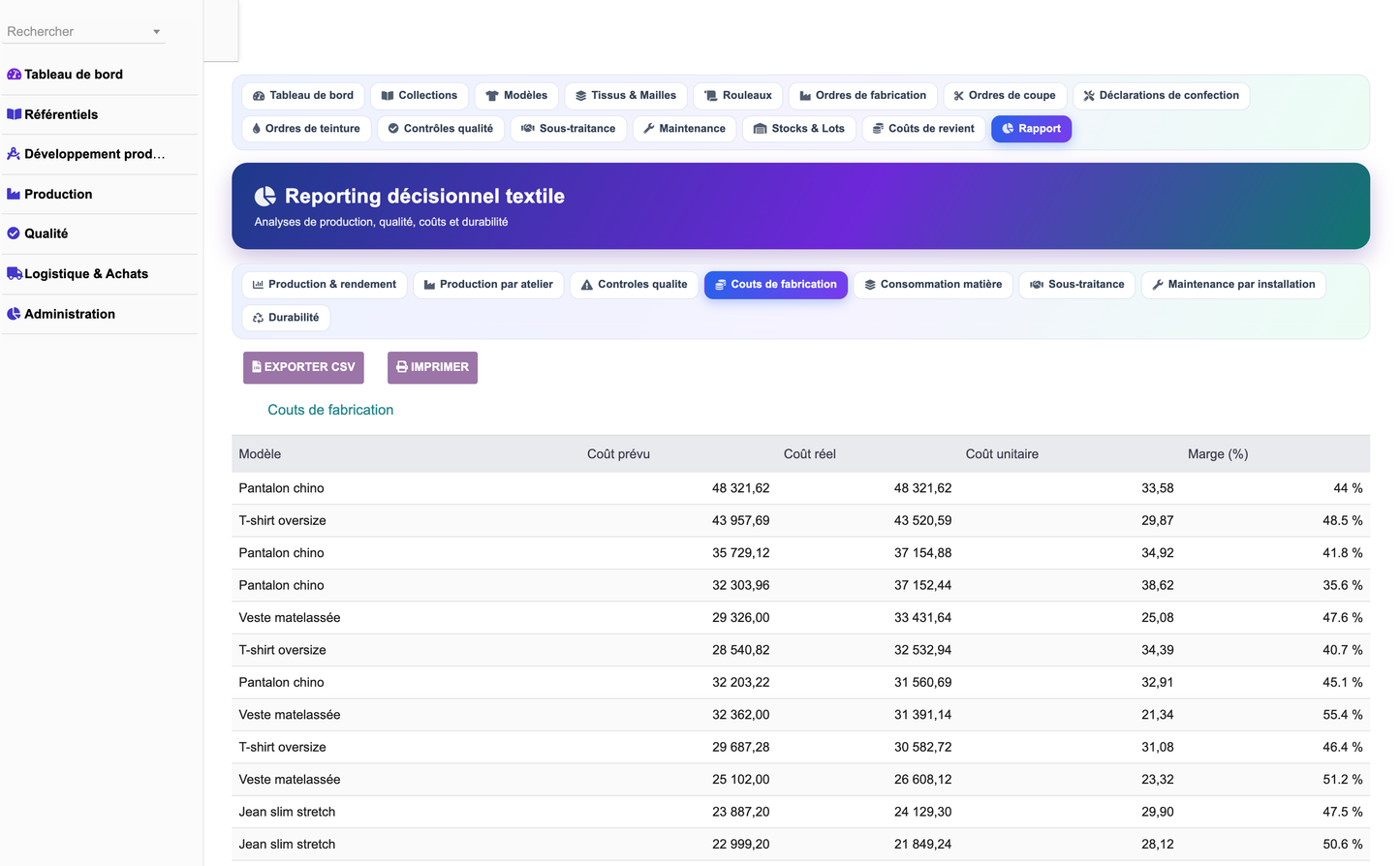Click the Marge (%) column header

coord(1218,454)
